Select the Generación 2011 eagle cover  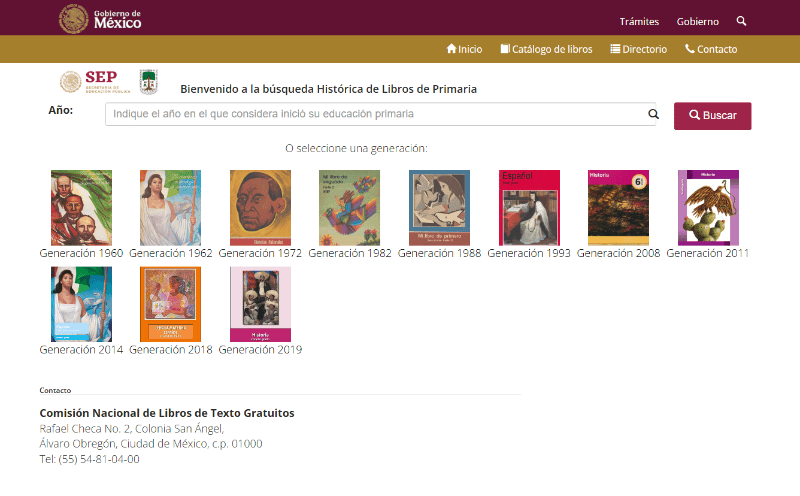[x=708, y=208]
